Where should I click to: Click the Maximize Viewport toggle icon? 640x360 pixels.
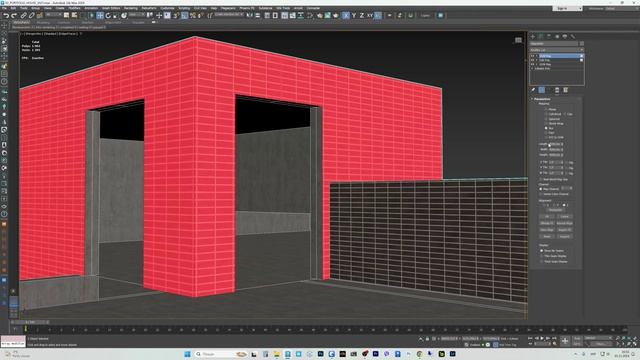click(x=635, y=344)
